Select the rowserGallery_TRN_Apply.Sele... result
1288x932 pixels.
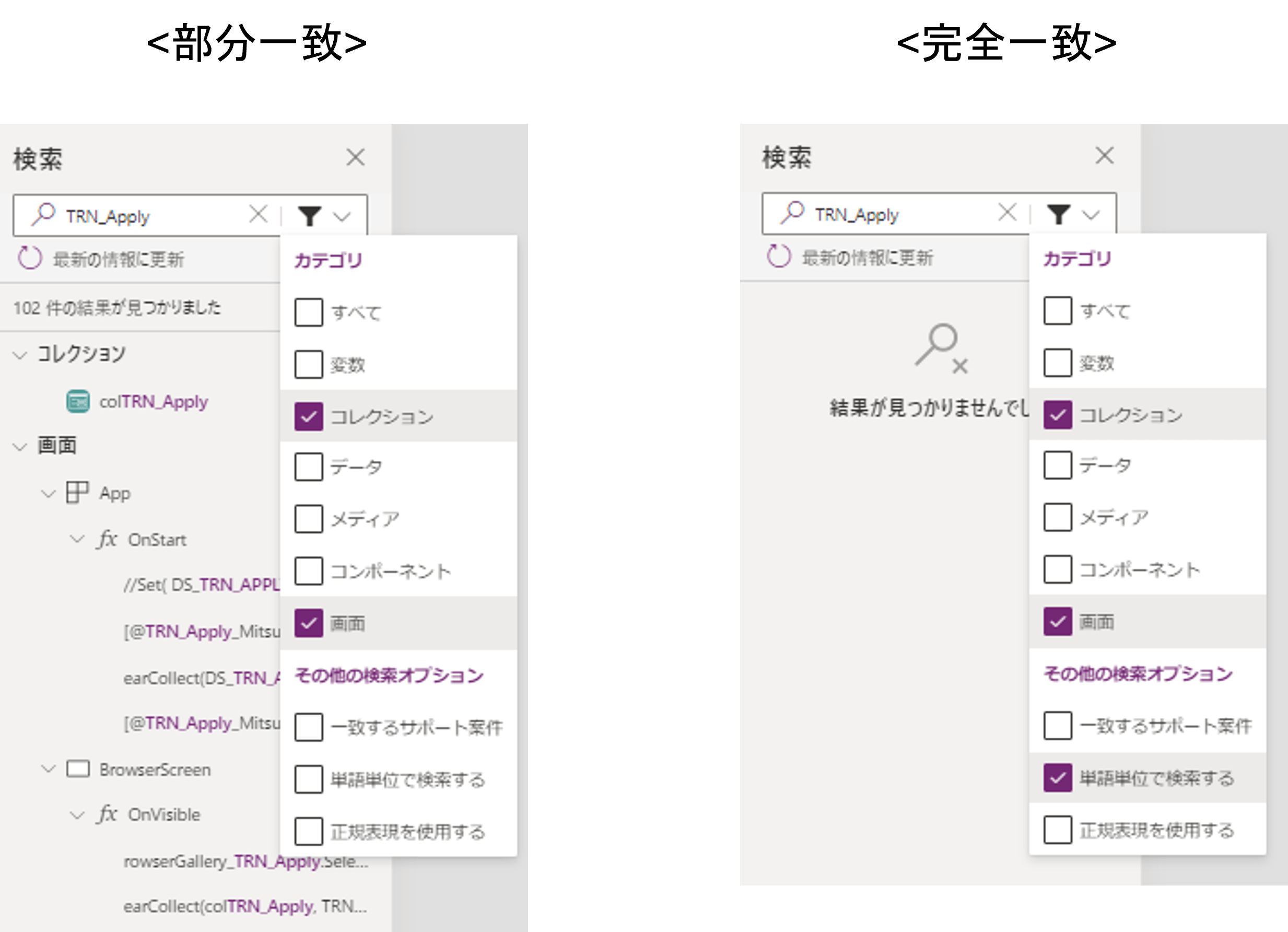click(246, 861)
